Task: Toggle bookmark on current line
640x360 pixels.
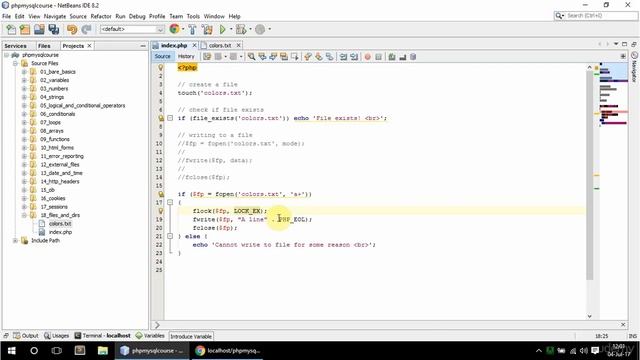Action: [329, 57]
